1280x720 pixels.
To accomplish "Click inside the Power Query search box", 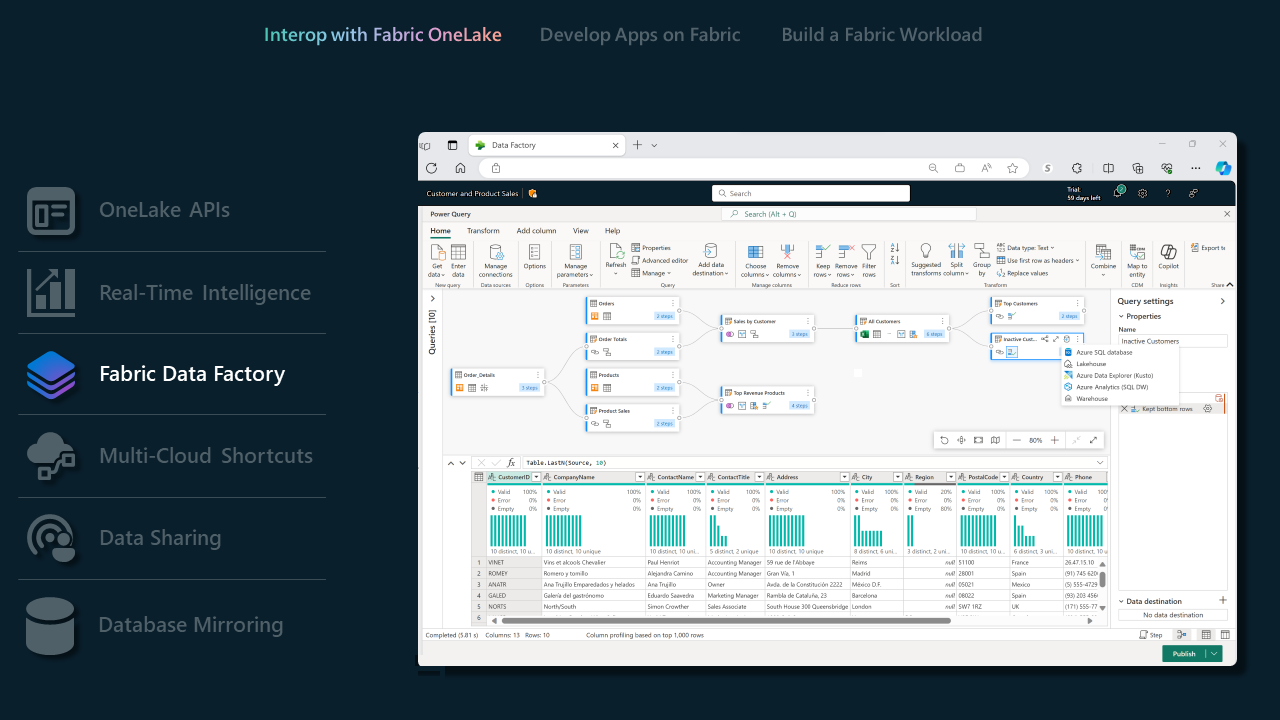I will click(848, 213).
